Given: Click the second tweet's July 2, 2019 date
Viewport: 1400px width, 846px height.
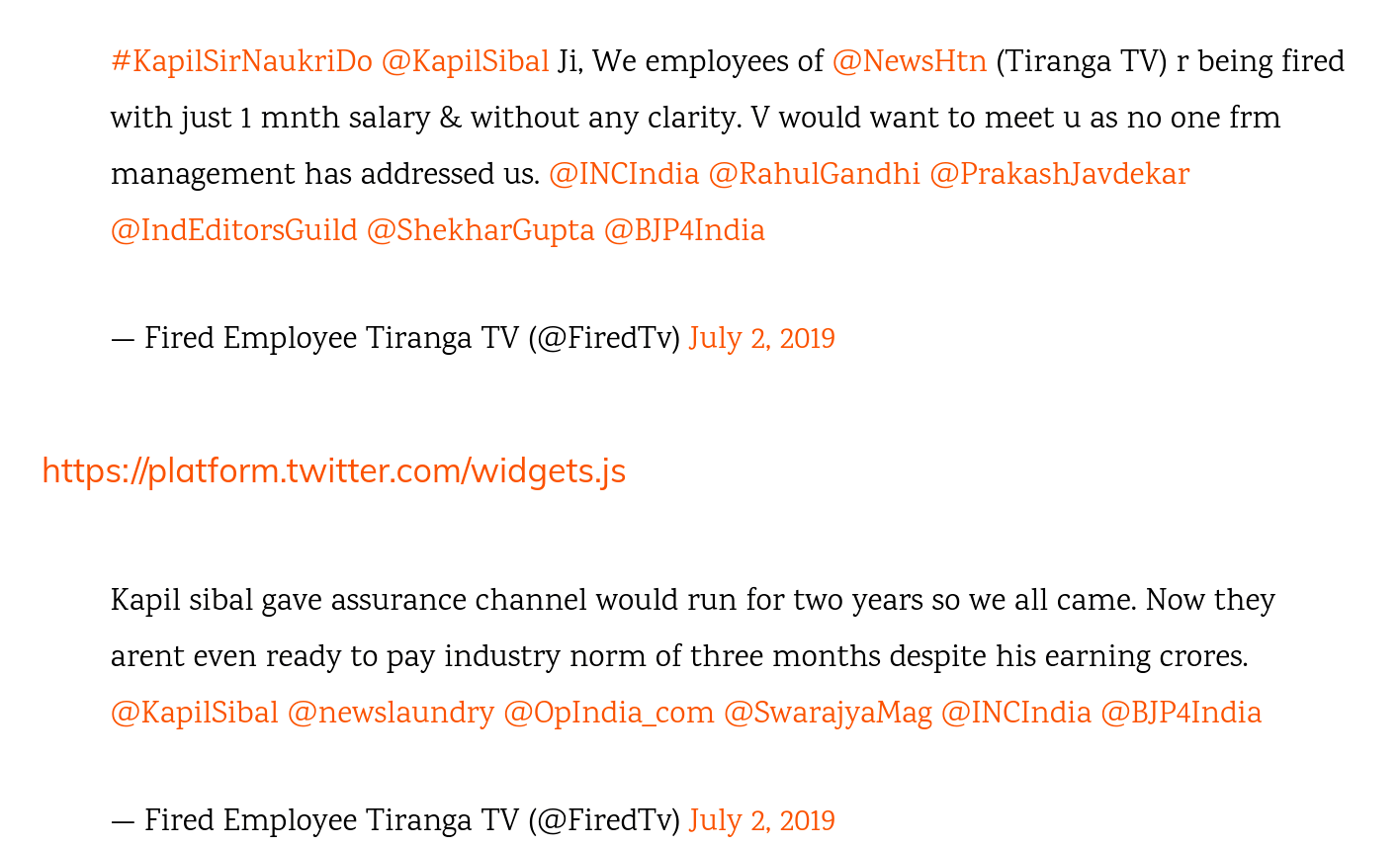Looking at the screenshot, I should (761, 821).
